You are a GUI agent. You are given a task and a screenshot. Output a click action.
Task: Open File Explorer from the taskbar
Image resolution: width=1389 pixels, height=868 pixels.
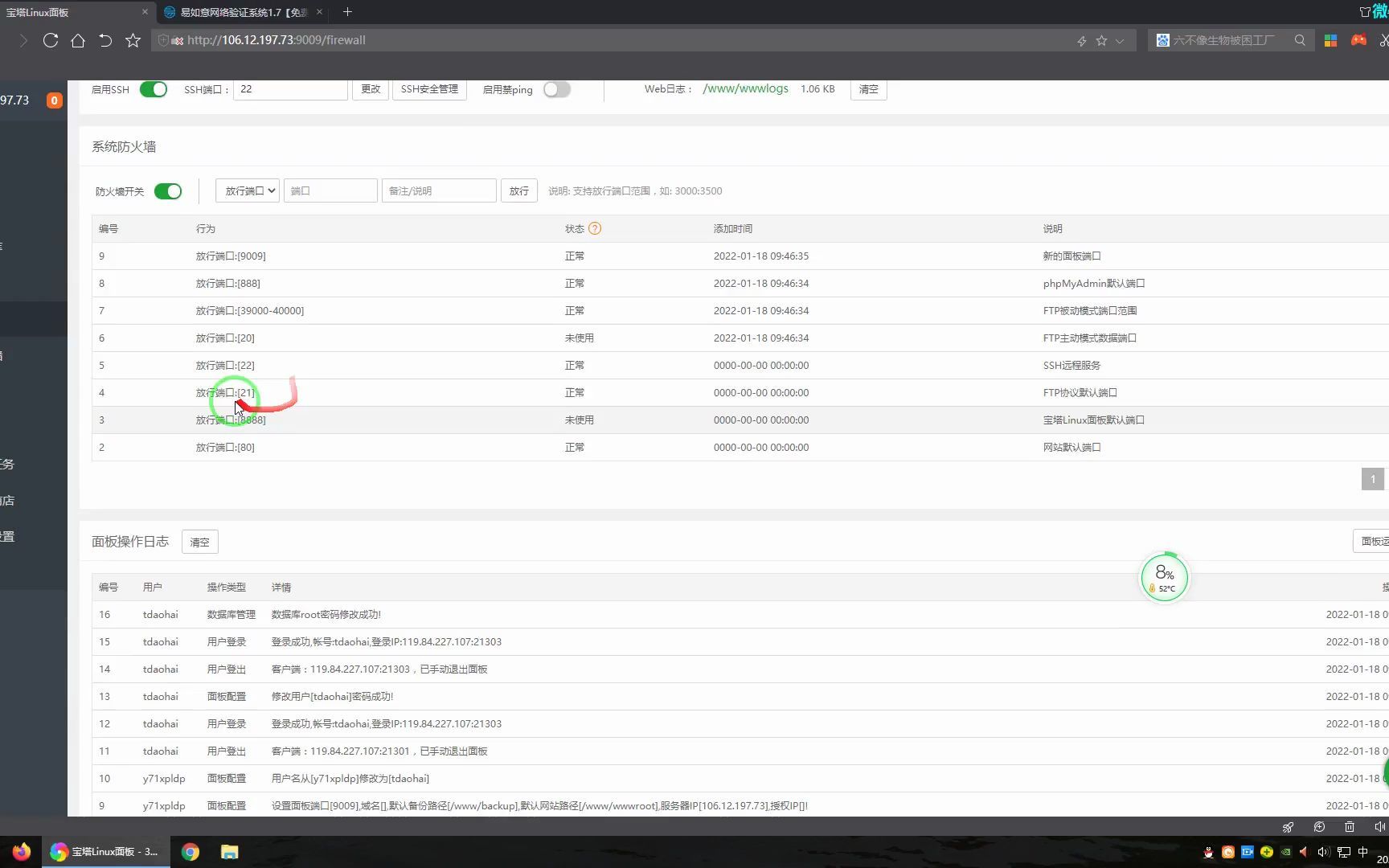click(x=230, y=852)
